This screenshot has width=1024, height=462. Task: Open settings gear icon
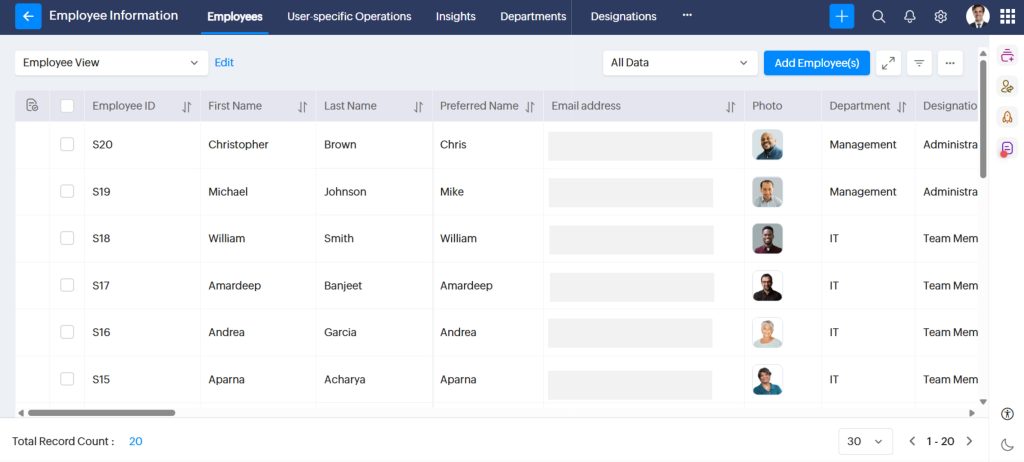pos(940,17)
